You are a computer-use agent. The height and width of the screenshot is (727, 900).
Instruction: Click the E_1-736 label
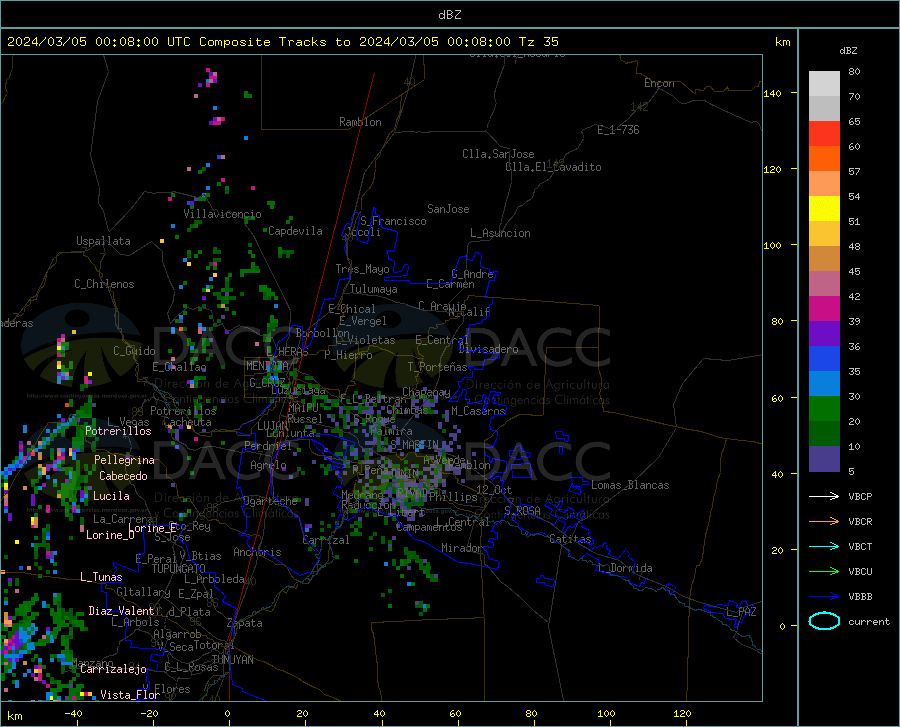tap(618, 130)
